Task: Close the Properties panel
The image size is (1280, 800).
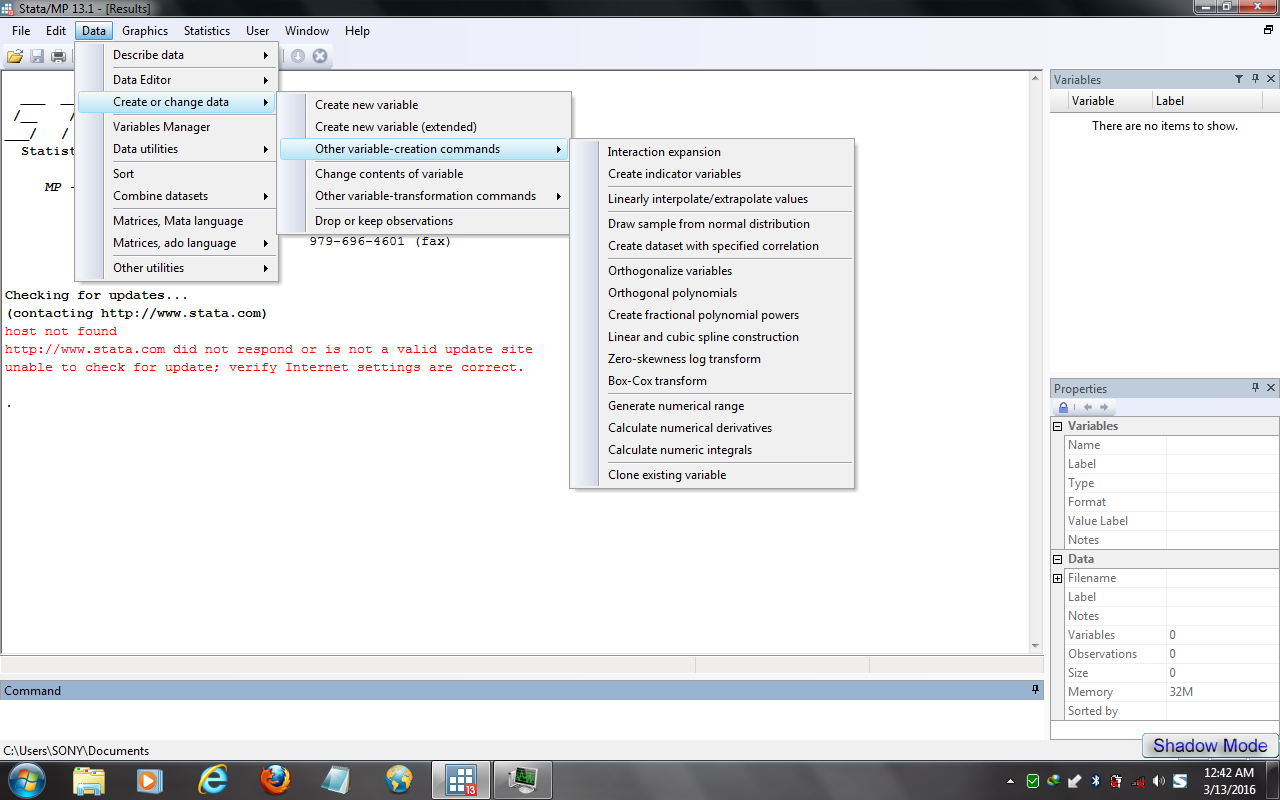Action: click(1271, 388)
